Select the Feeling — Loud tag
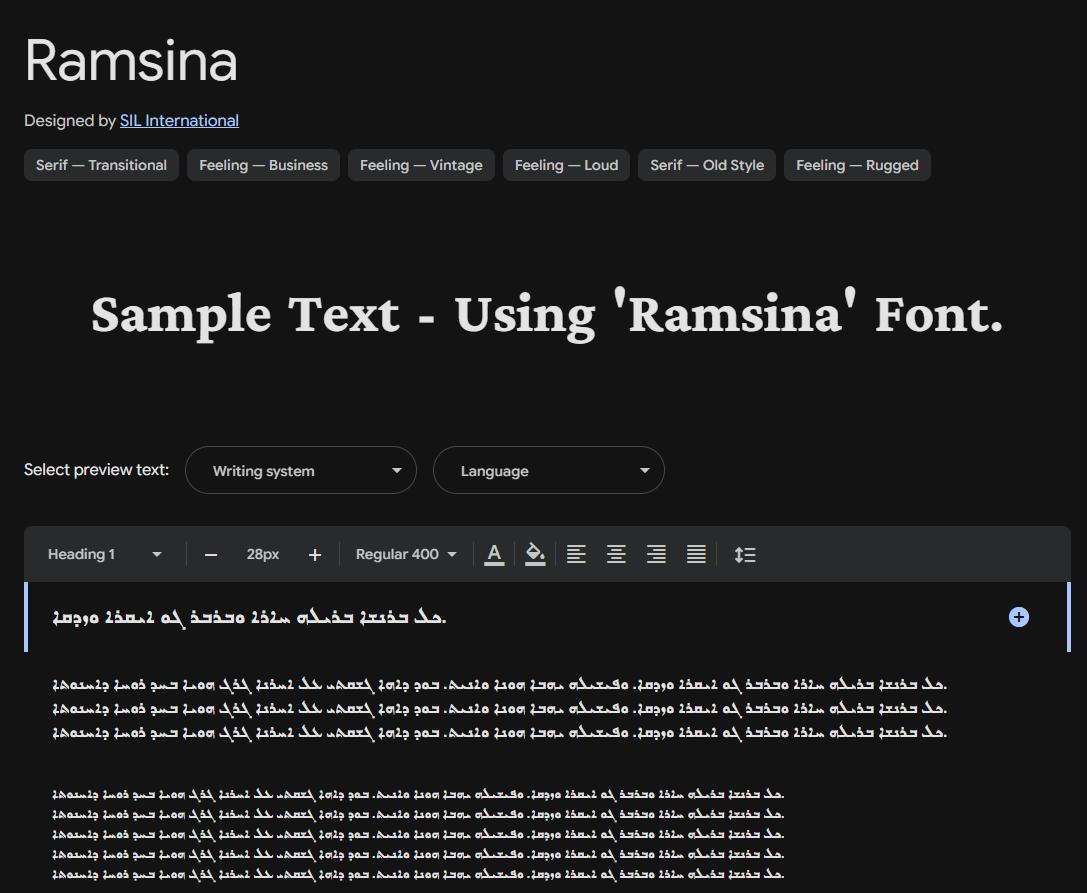1087x893 pixels. tap(566, 165)
